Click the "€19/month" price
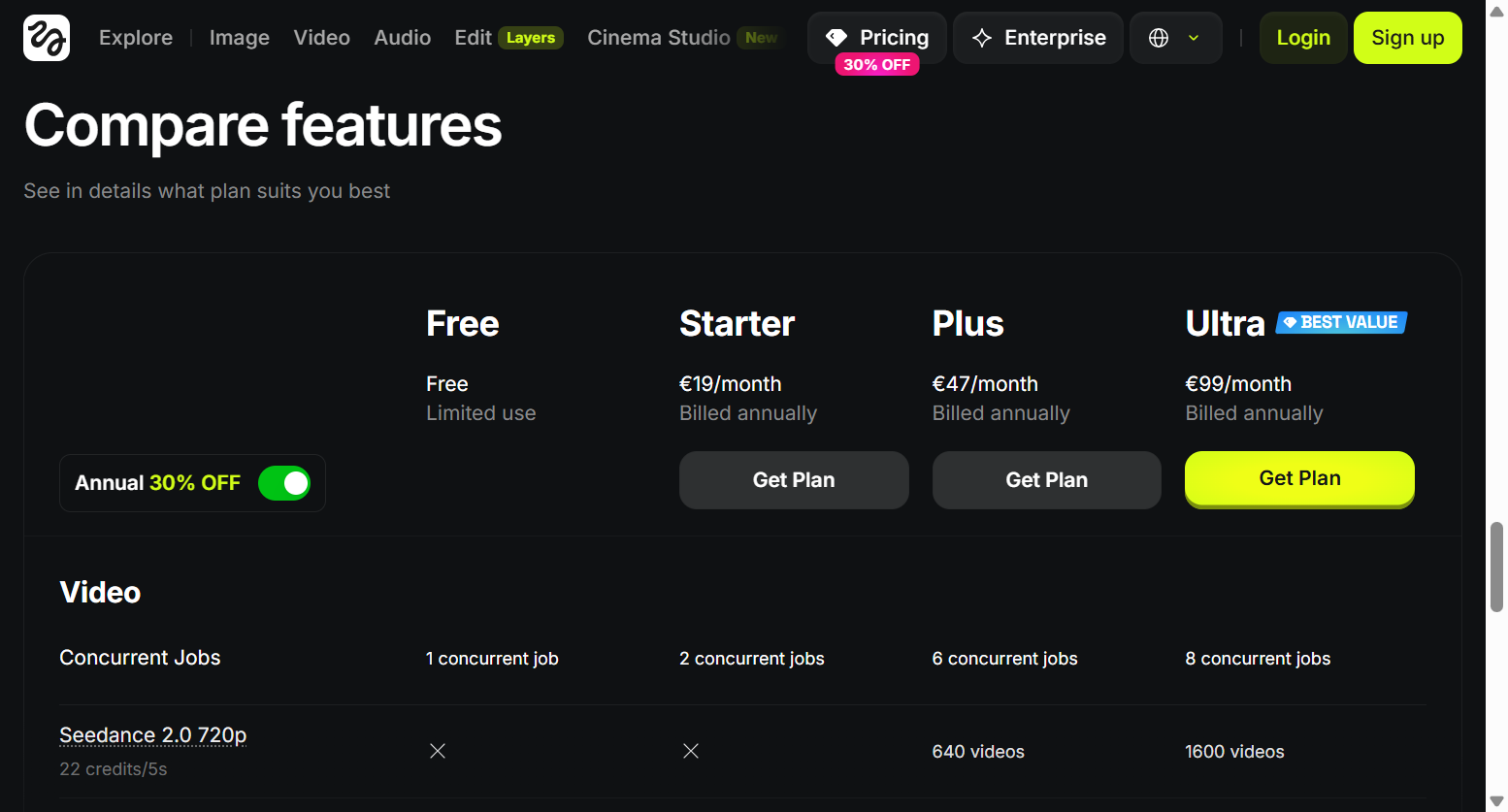Screen dimensions: 1508x812 (x=731, y=384)
